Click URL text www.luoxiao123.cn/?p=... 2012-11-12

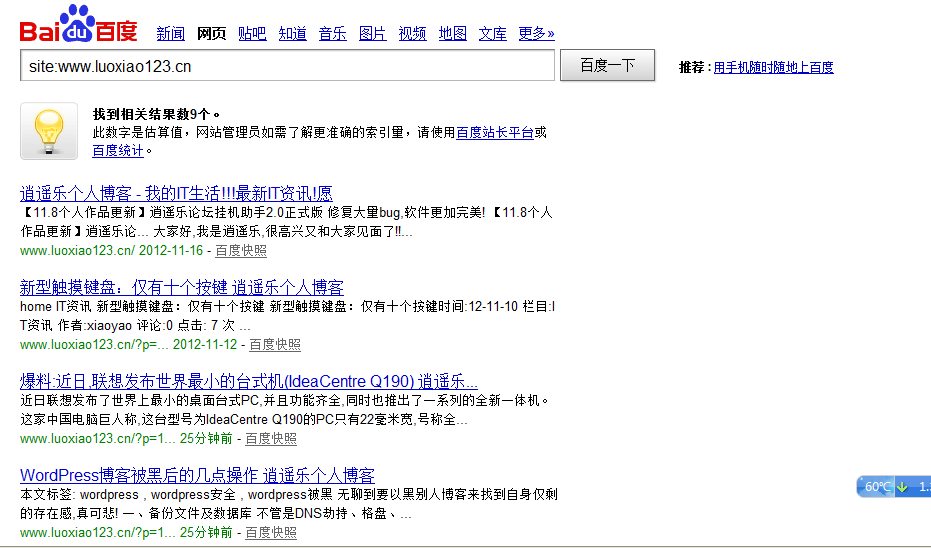pos(128,344)
